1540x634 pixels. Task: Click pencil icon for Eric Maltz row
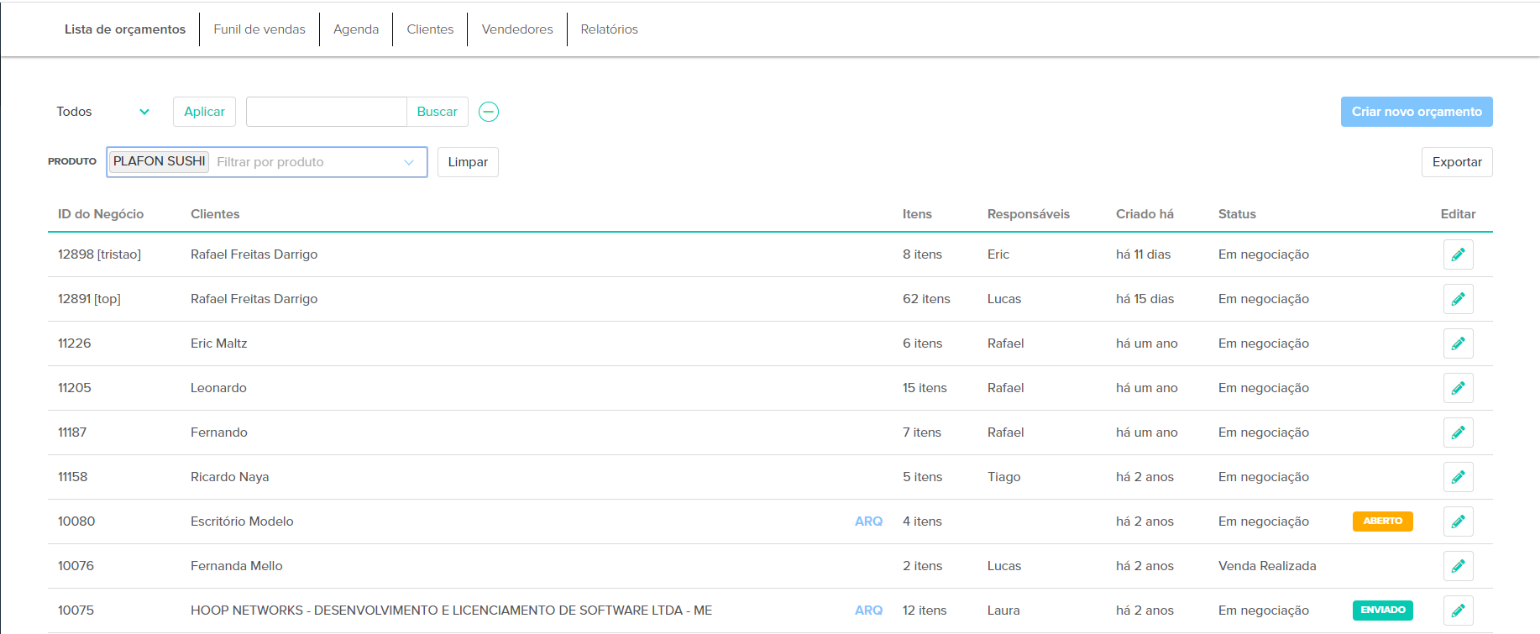[x=1457, y=344]
